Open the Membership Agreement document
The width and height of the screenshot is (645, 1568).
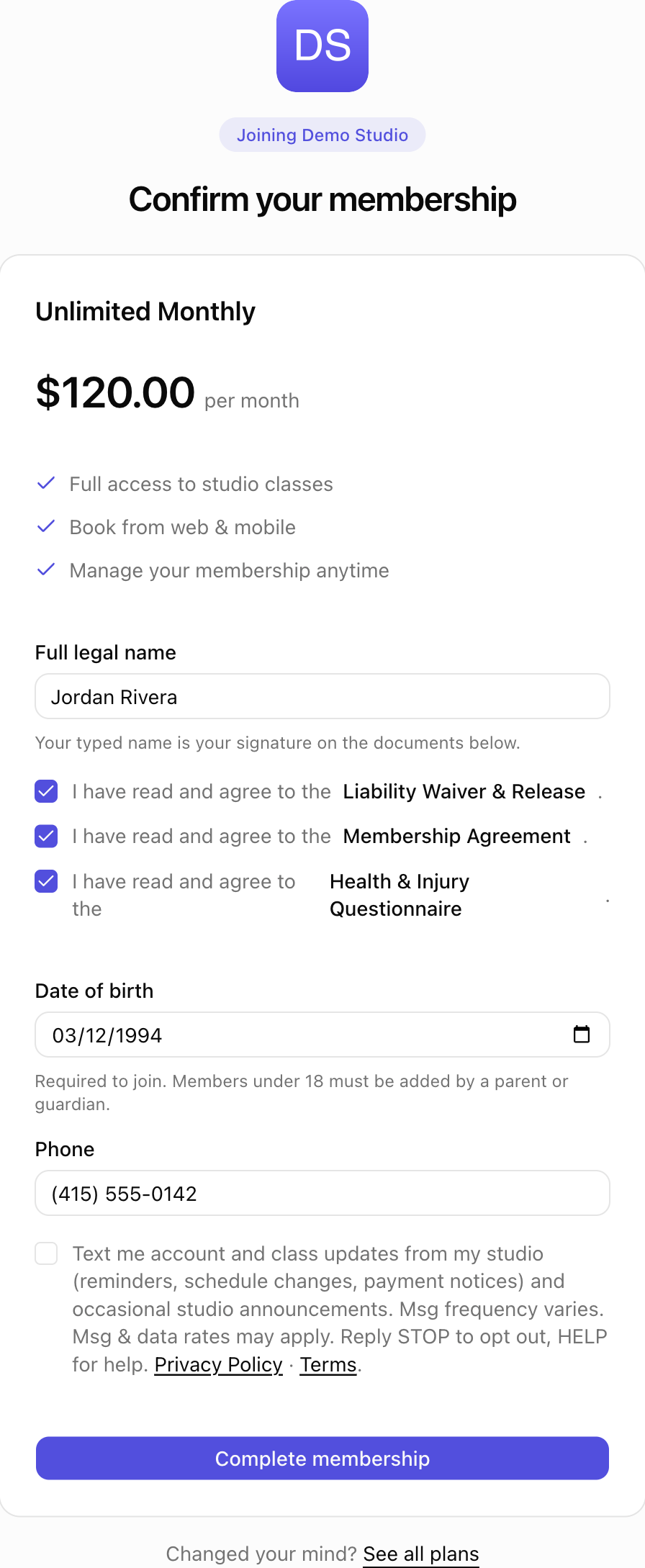pos(457,836)
